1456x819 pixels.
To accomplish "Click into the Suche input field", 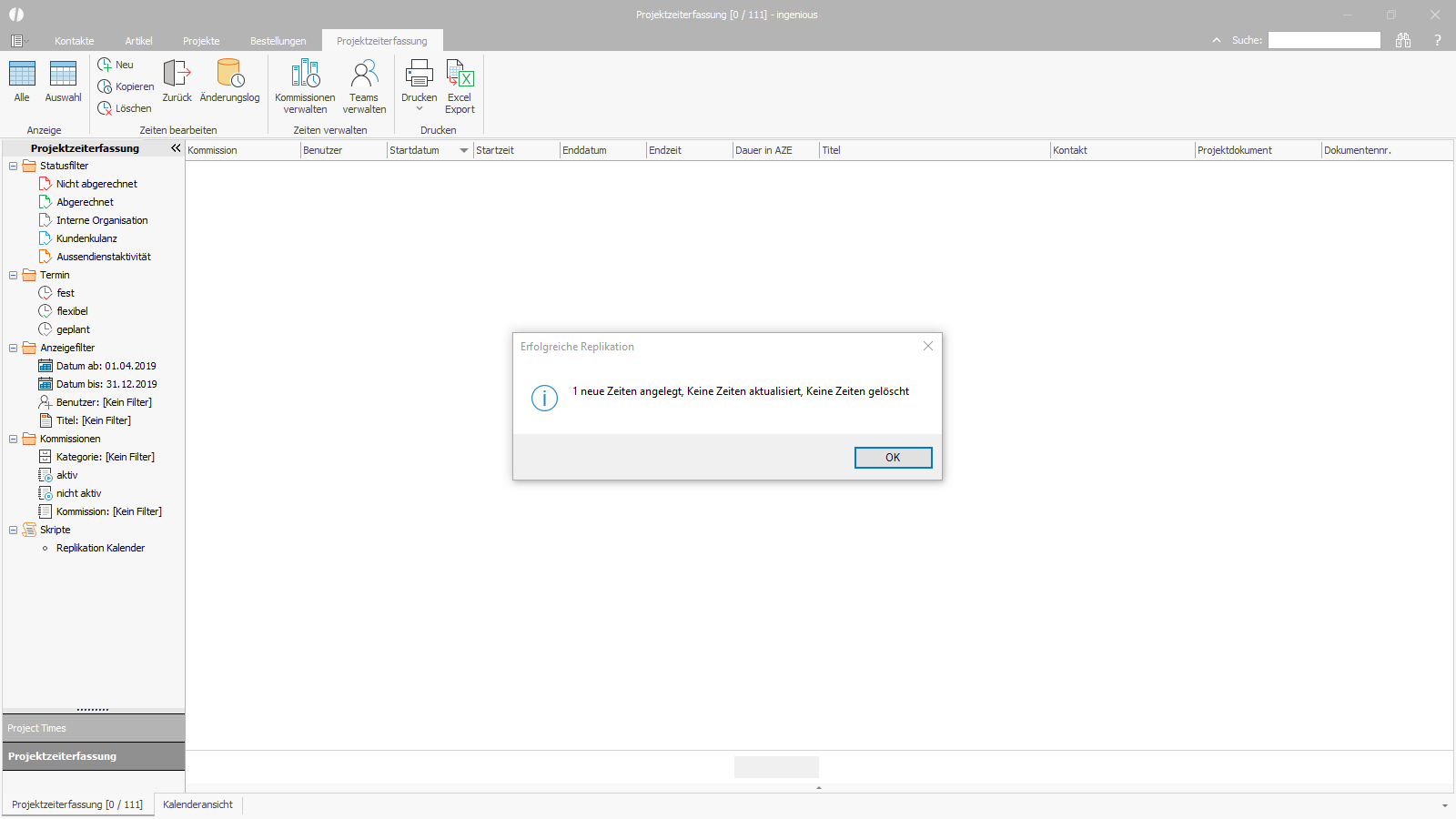I will (x=1324, y=40).
